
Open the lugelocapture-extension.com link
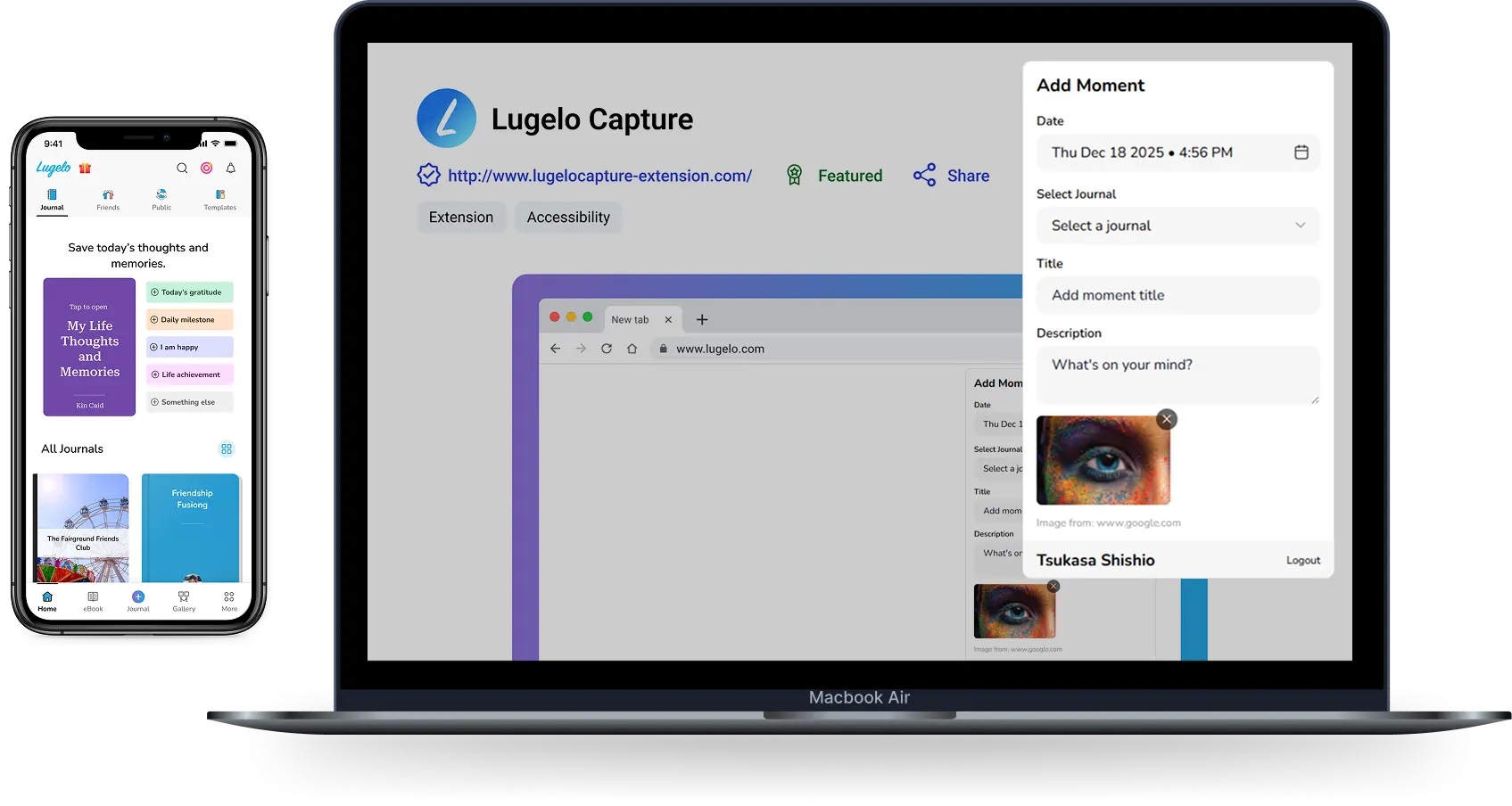599,176
